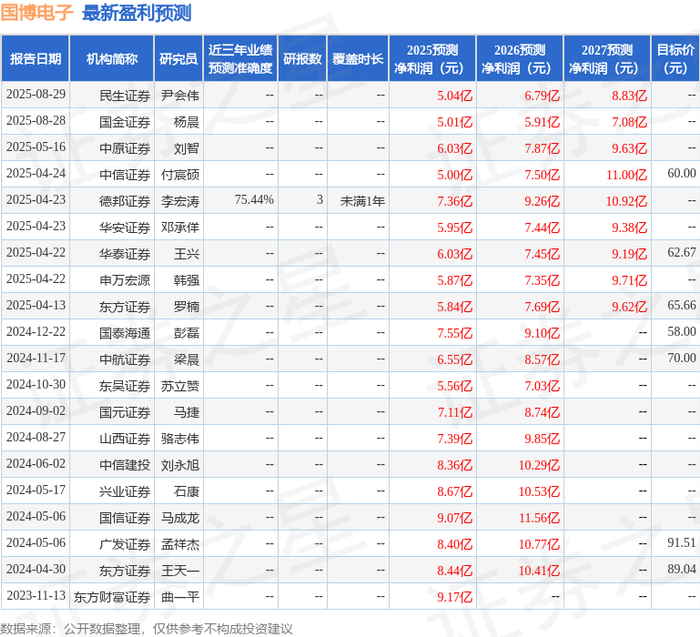Viewport: 700px width, 637px height.
Task: Select the 研报数 column header
Action: pos(302,58)
